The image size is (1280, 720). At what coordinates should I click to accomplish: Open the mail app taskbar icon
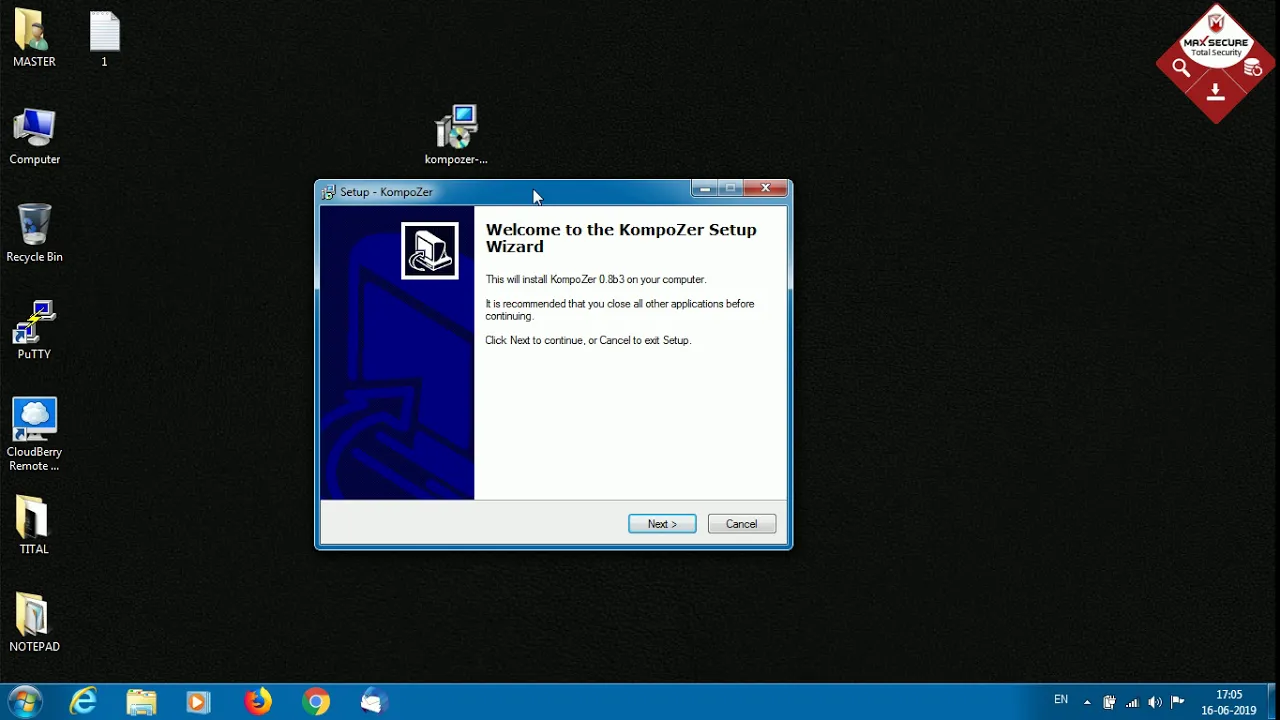click(374, 702)
